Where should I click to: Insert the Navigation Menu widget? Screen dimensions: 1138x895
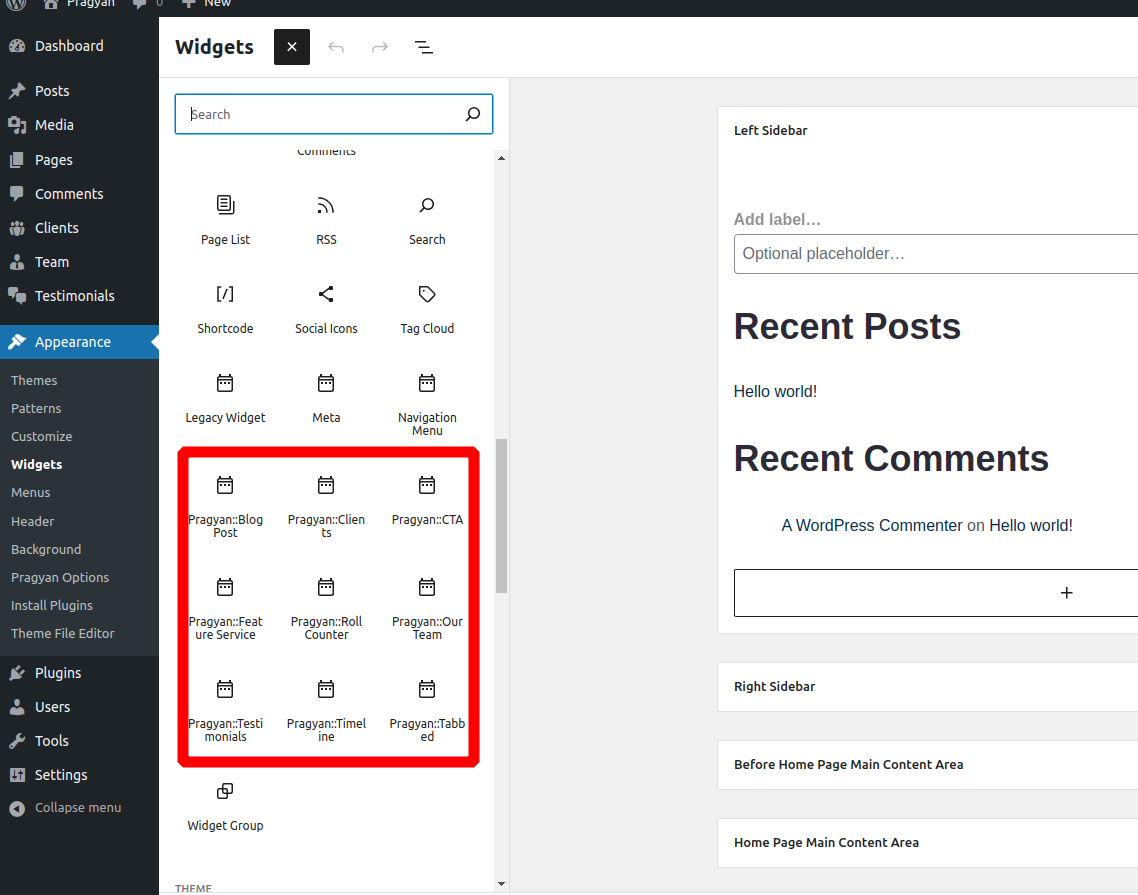[427, 404]
